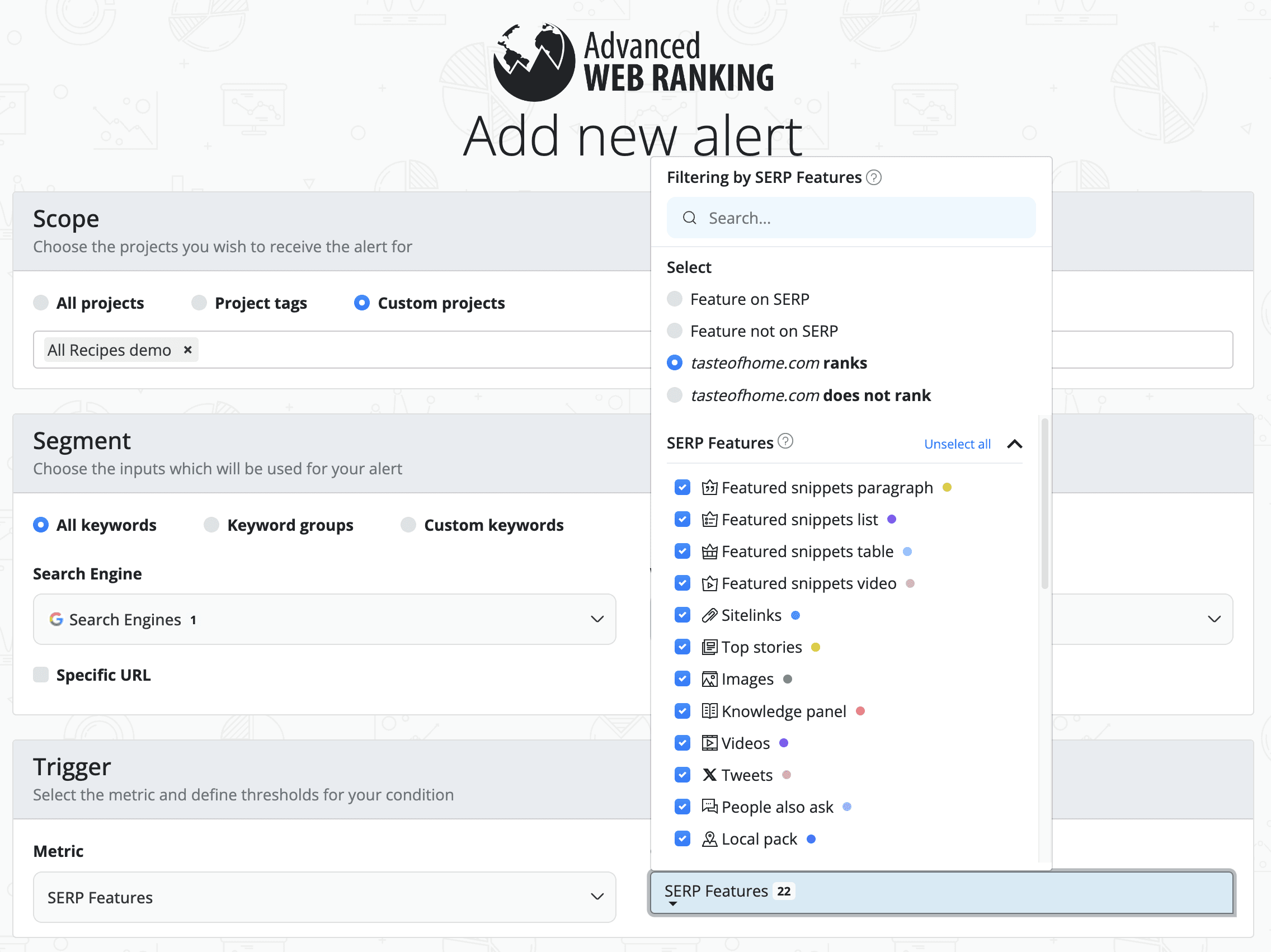Open the dropdown chevron right of the filter panel
Viewport: 1271px width, 952px height.
click(x=1214, y=619)
